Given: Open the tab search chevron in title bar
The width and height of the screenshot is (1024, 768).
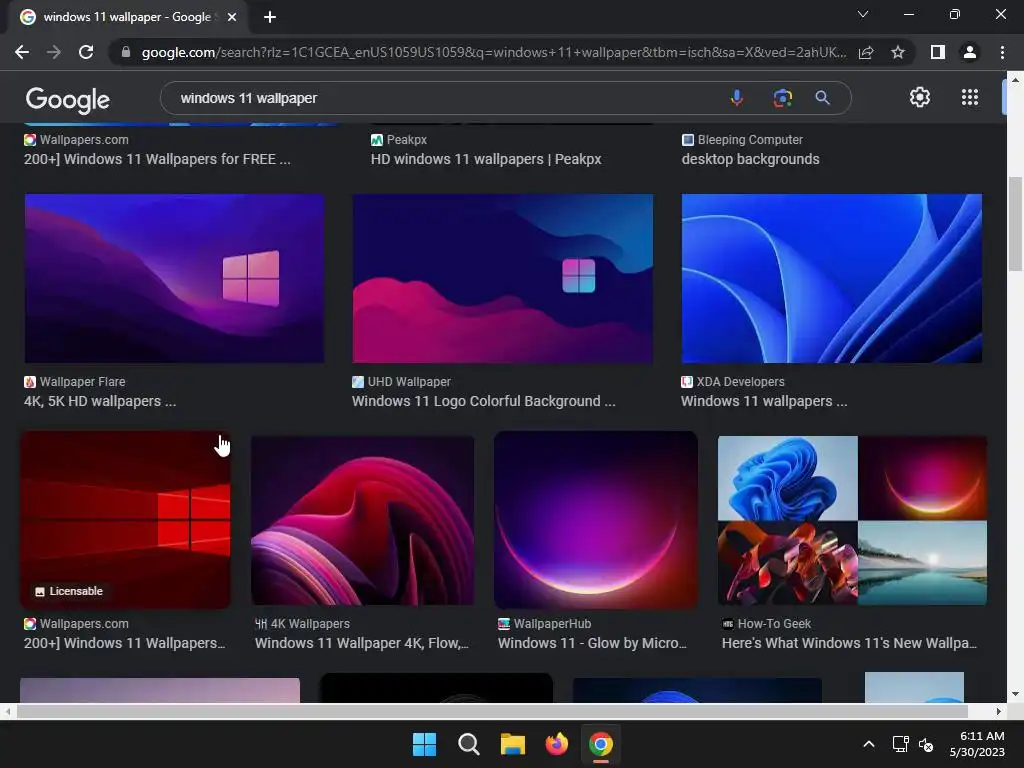Looking at the screenshot, I should (863, 14).
